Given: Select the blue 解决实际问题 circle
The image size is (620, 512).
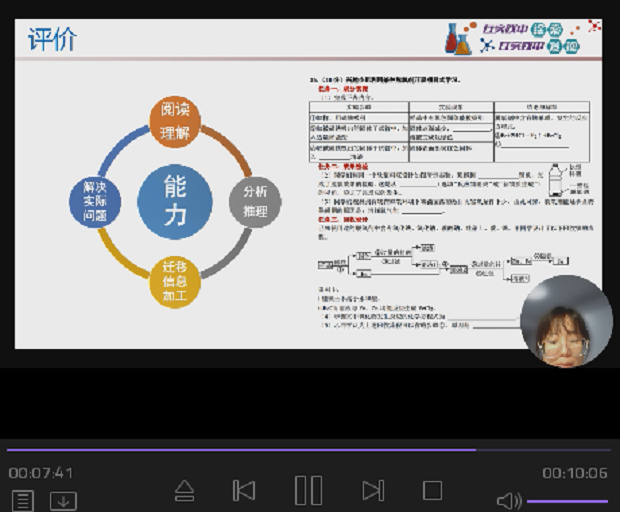Looking at the screenshot, I should (x=95, y=201).
